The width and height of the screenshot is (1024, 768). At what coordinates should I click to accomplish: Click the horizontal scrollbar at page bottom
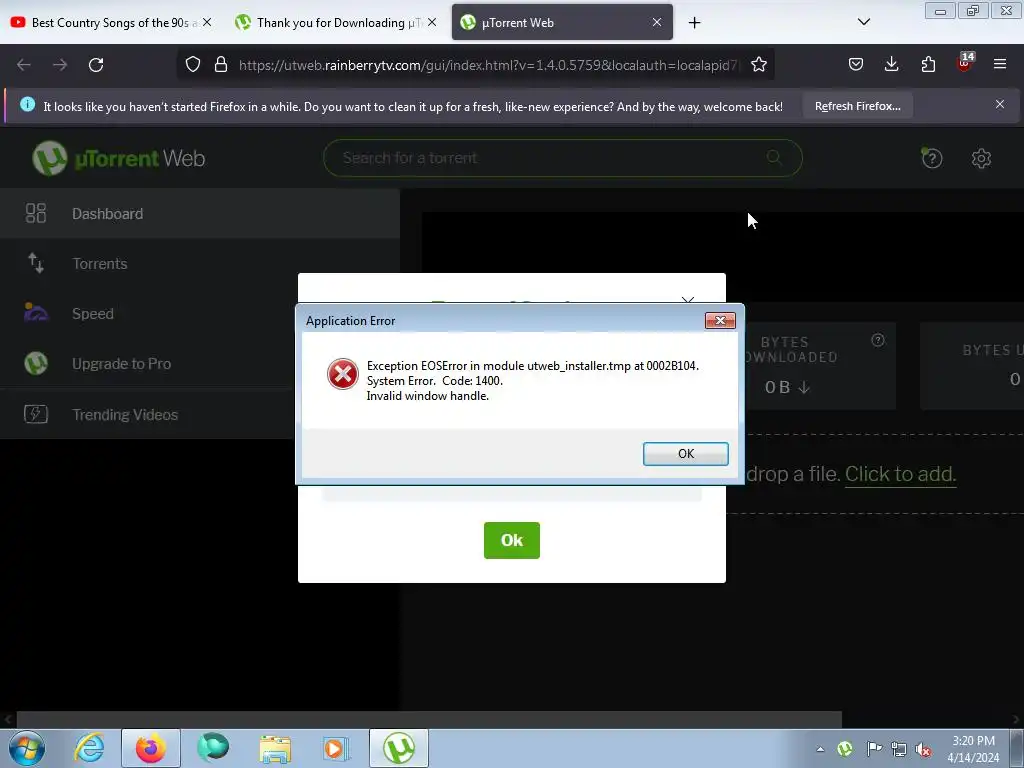click(x=429, y=720)
